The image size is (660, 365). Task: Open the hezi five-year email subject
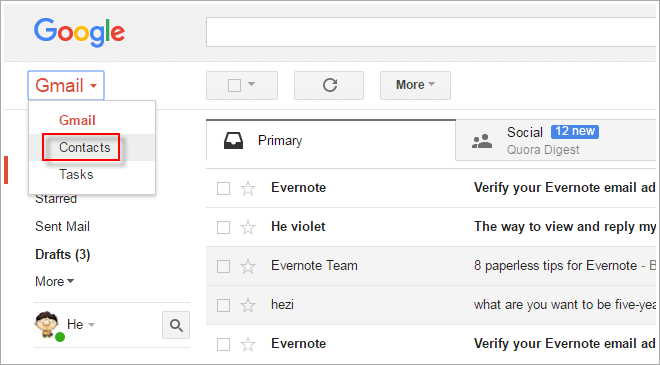click(565, 305)
